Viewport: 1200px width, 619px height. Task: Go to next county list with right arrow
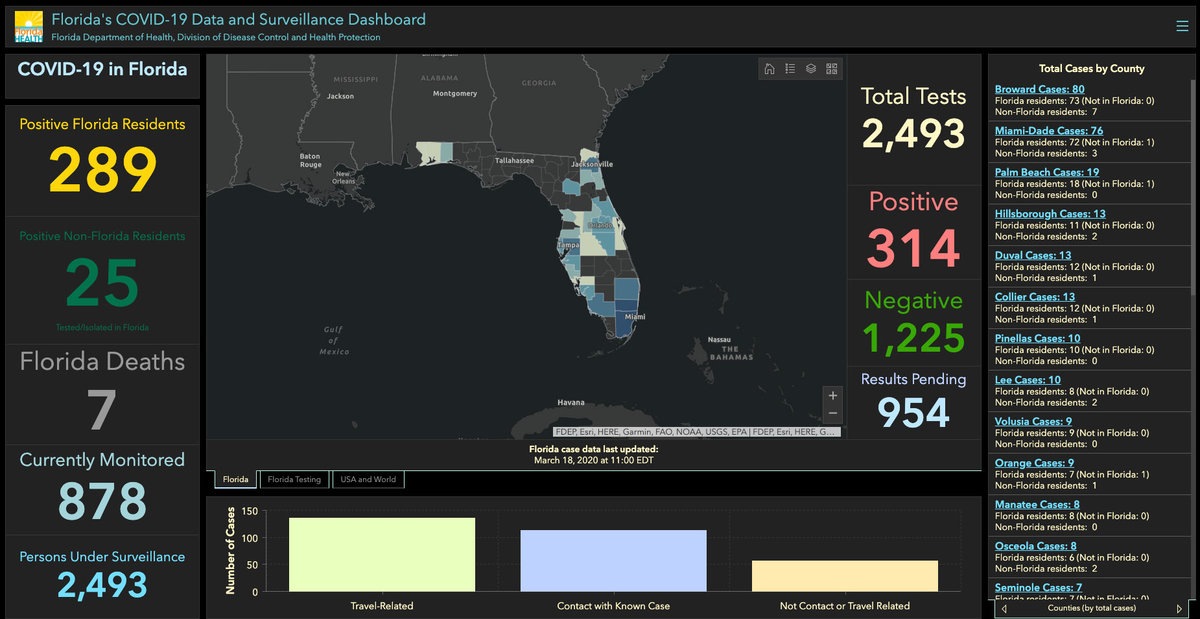tap(1179, 608)
